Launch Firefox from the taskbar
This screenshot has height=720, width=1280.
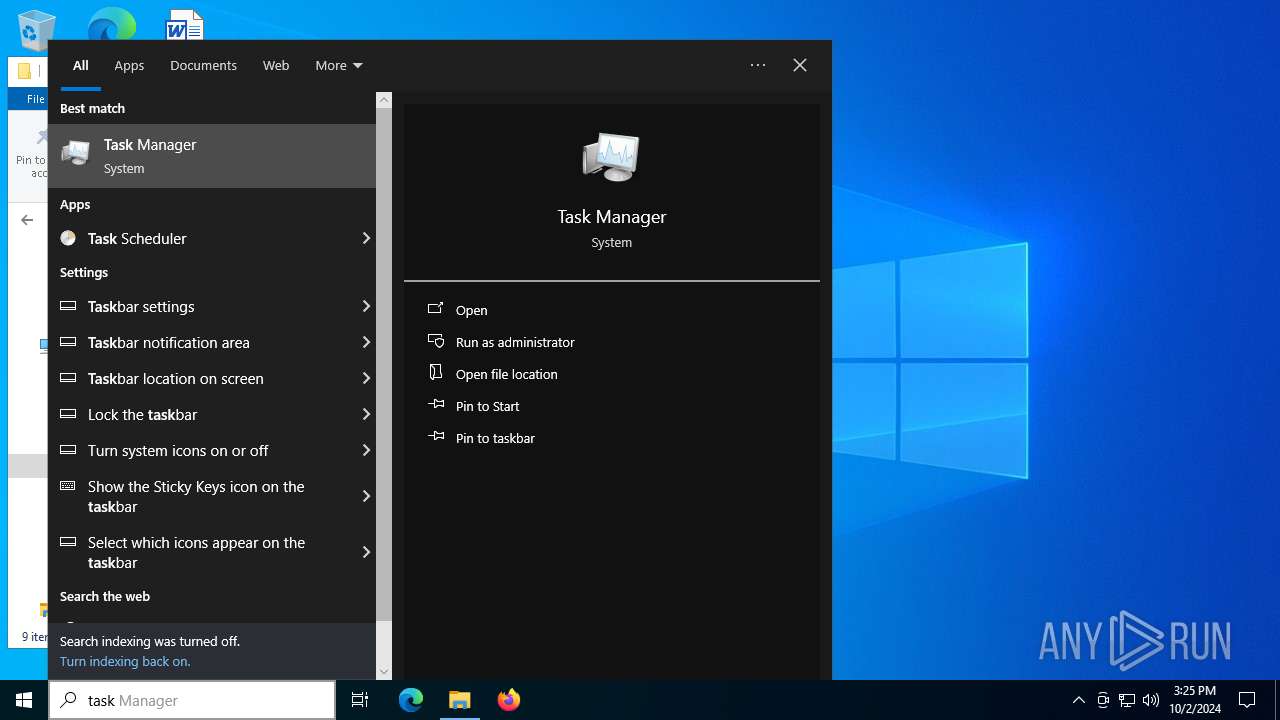[509, 700]
